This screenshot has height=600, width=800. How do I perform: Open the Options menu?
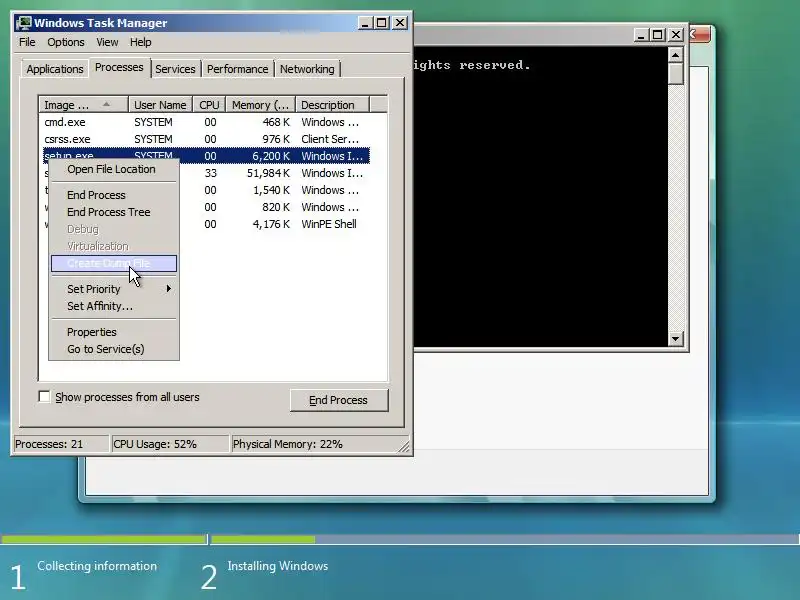click(66, 42)
